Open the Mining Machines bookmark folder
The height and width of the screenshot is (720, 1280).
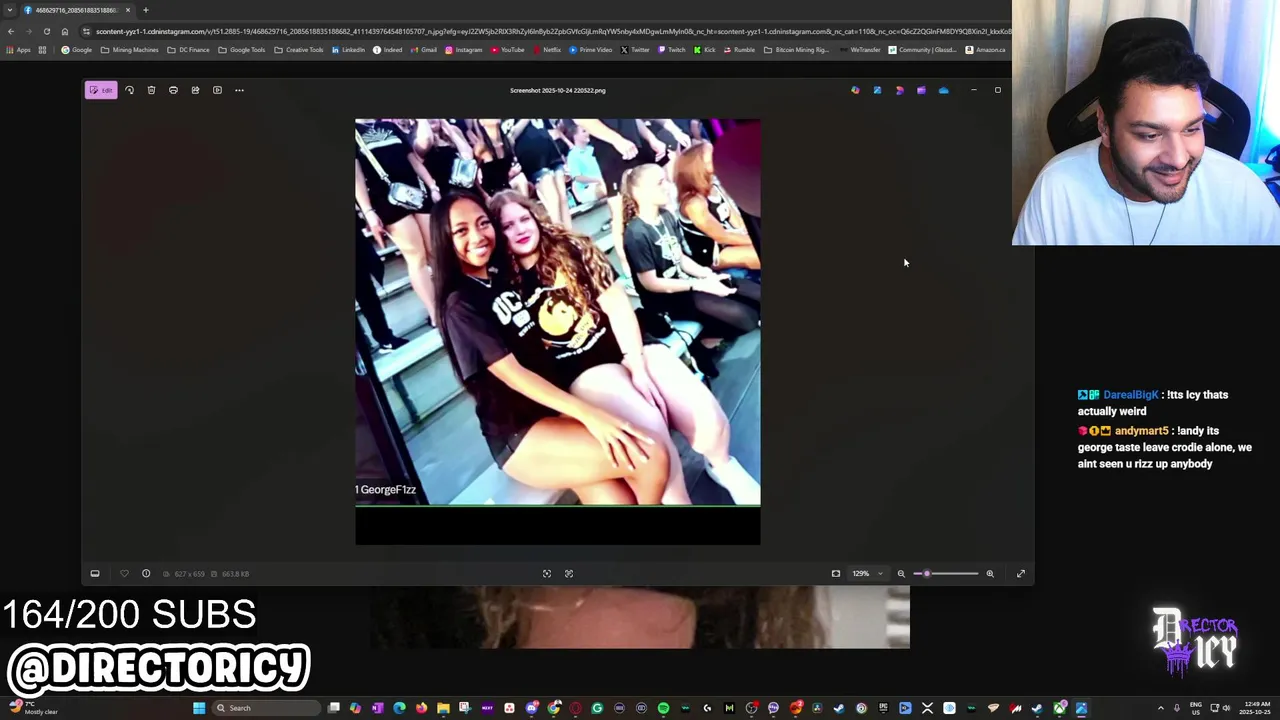[x=130, y=50]
